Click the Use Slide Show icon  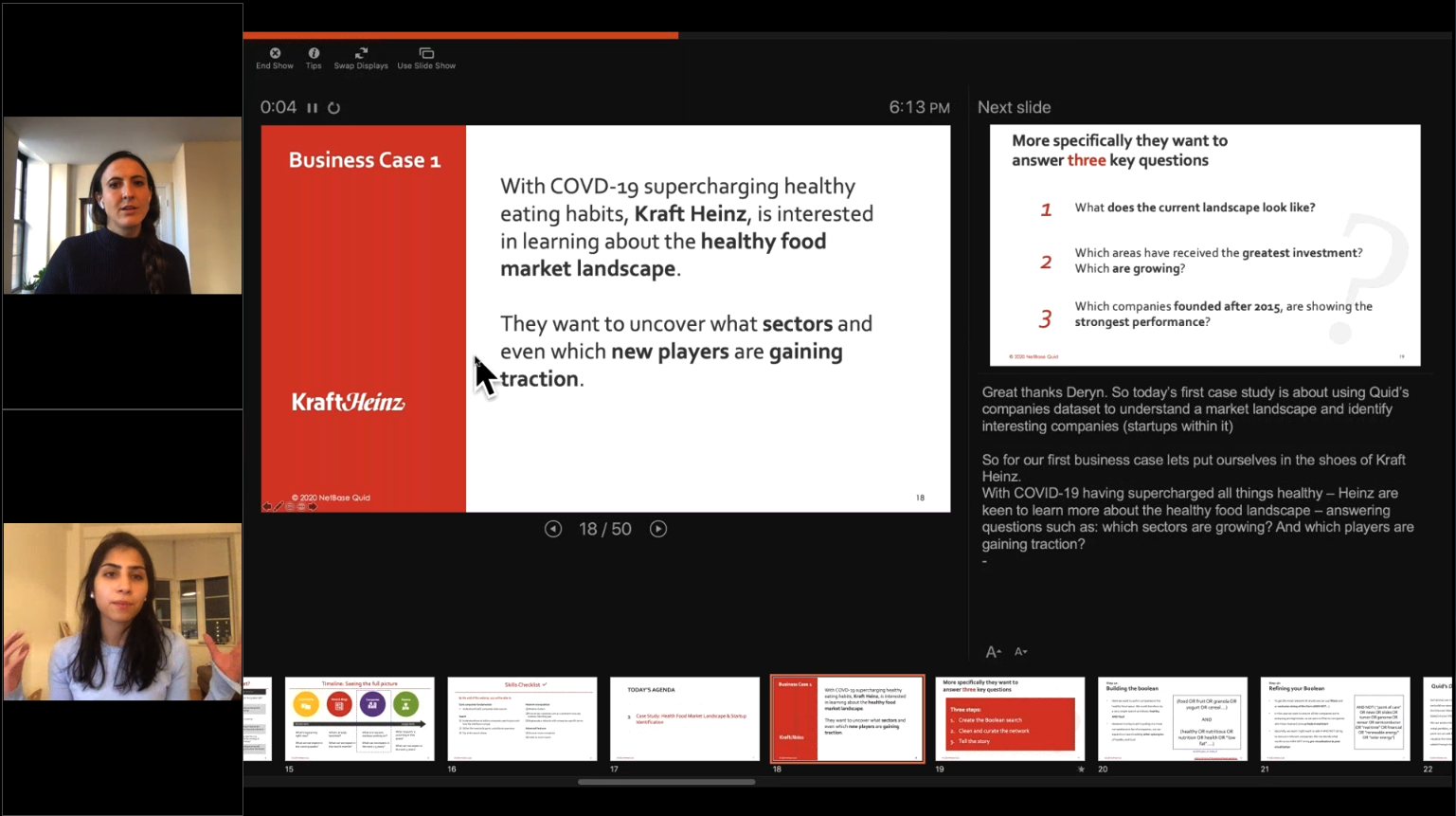pos(426,53)
